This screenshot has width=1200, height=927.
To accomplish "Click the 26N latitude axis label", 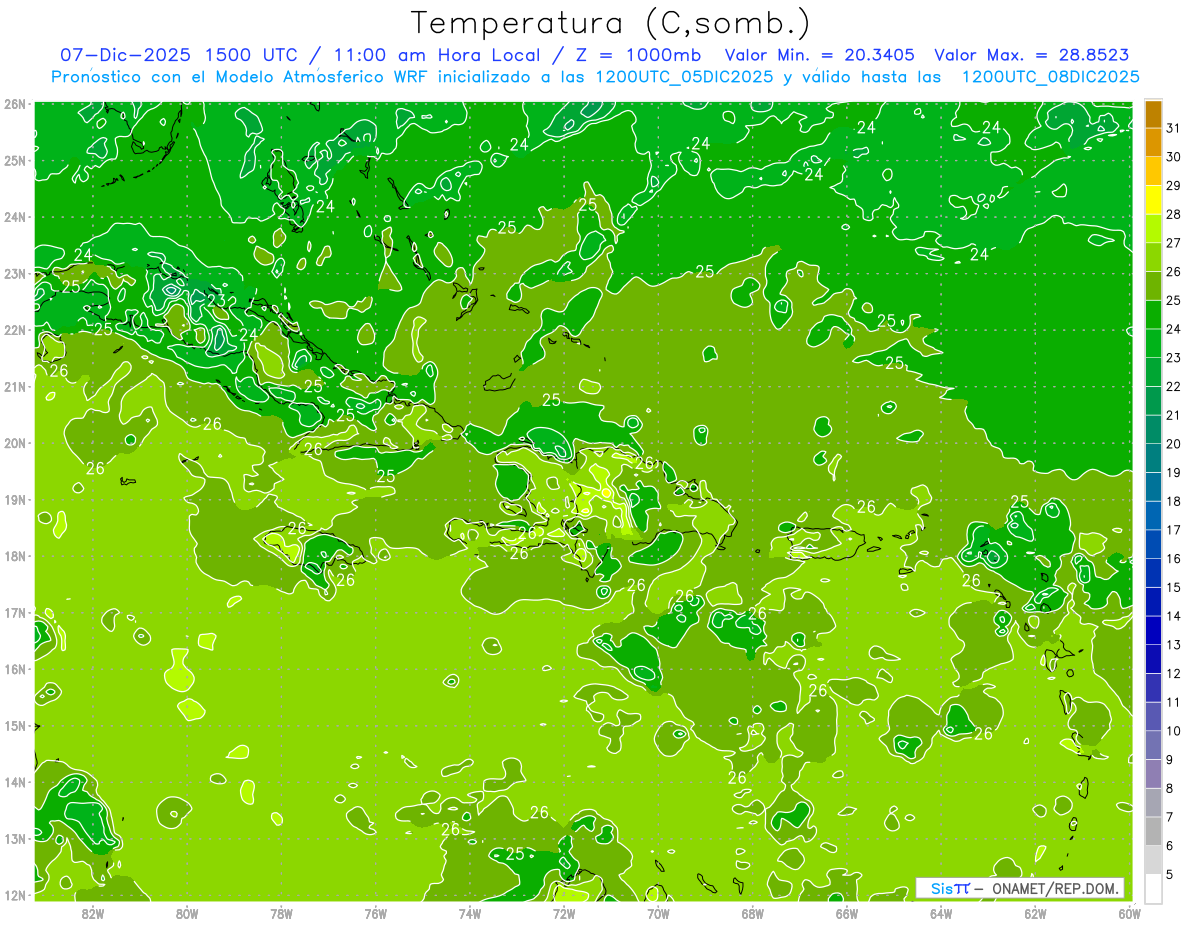I will point(15,104).
